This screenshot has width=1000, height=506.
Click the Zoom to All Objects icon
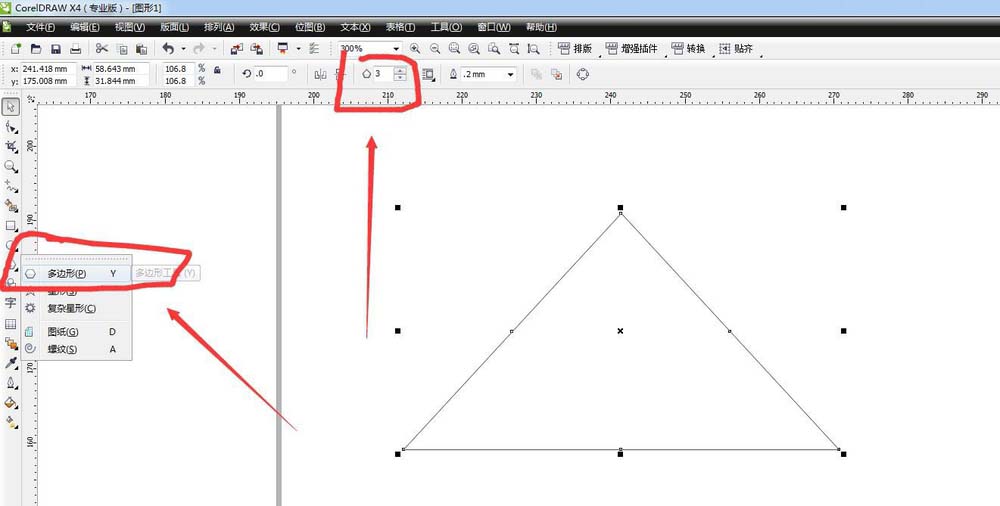pyautogui.click(x=474, y=48)
